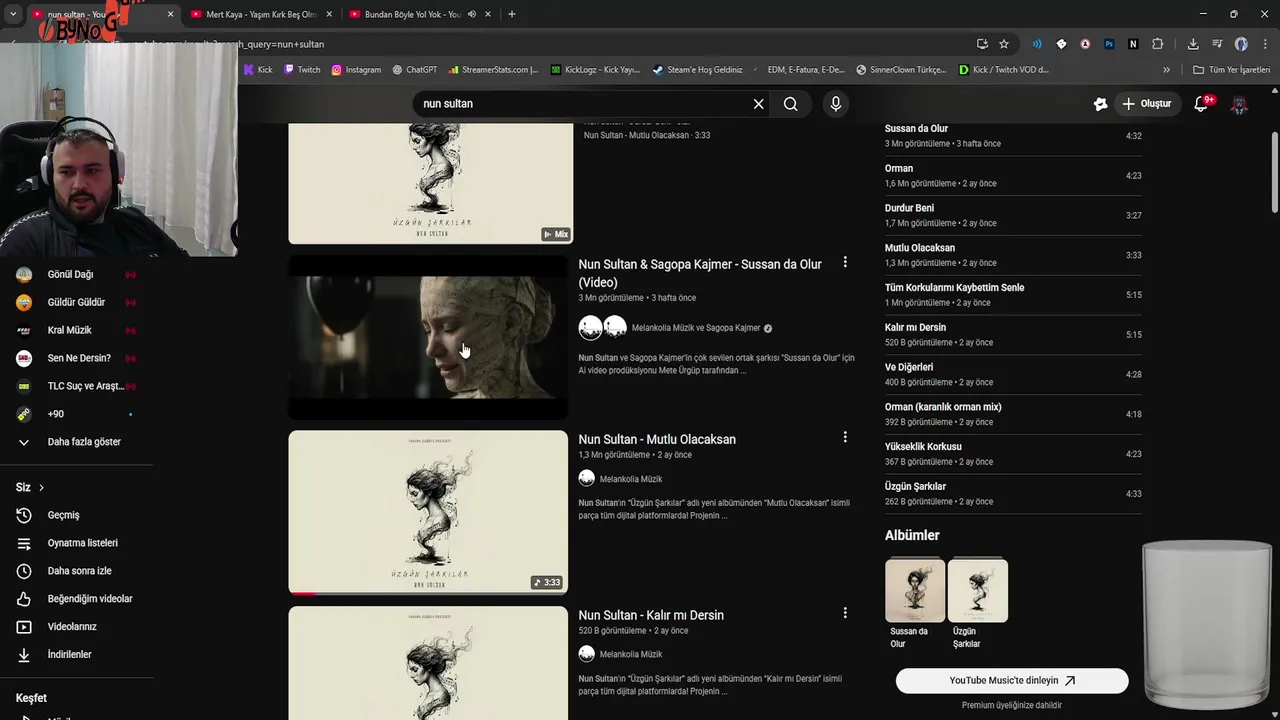Switch to Bundan Böyle Yol Yok tab
This screenshot has width=1280, height=720.
pyautogui.click(x=412, y=14)
